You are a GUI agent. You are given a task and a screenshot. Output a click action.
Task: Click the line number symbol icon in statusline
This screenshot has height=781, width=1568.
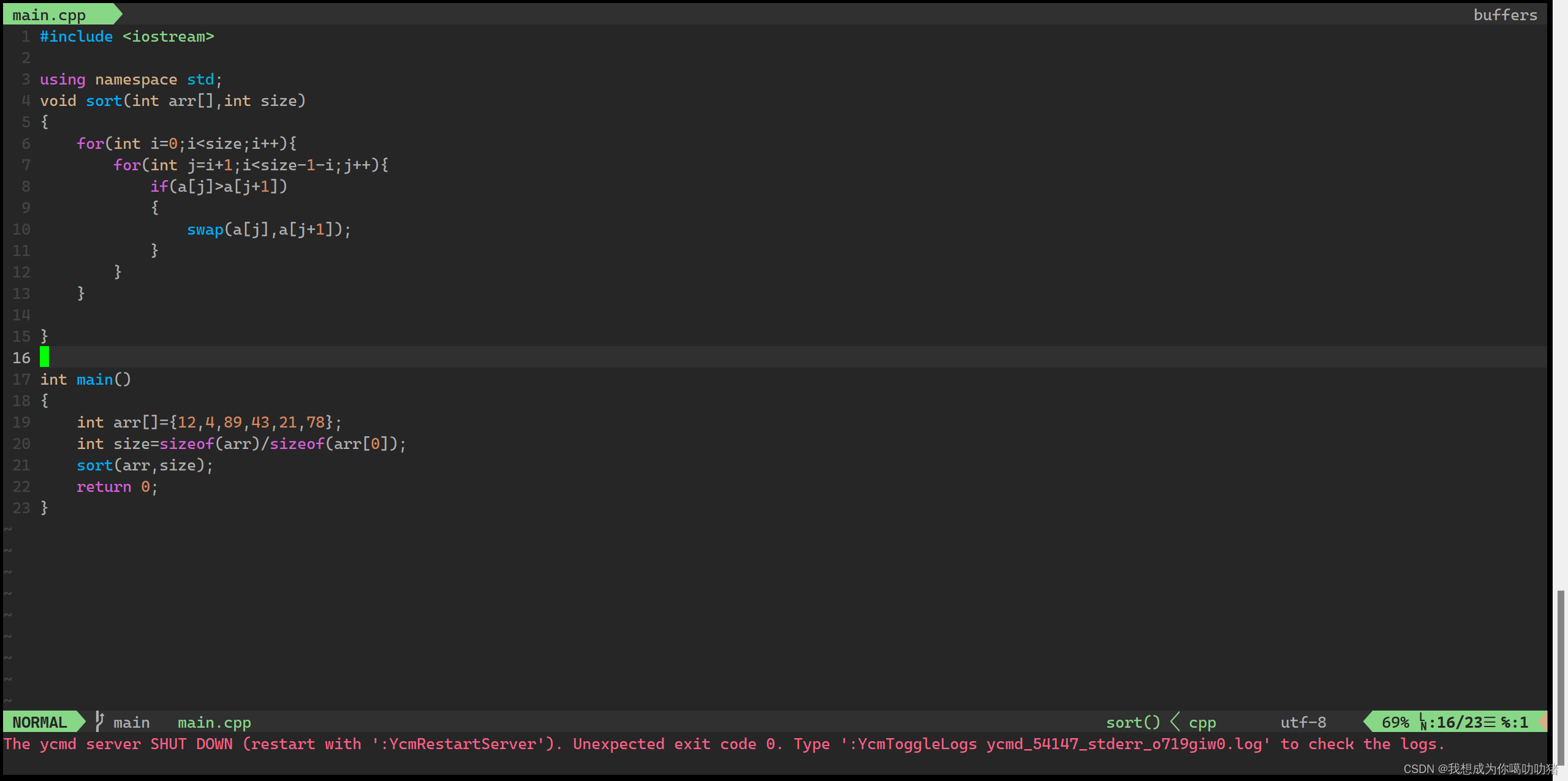click(x=1423, y=722)
